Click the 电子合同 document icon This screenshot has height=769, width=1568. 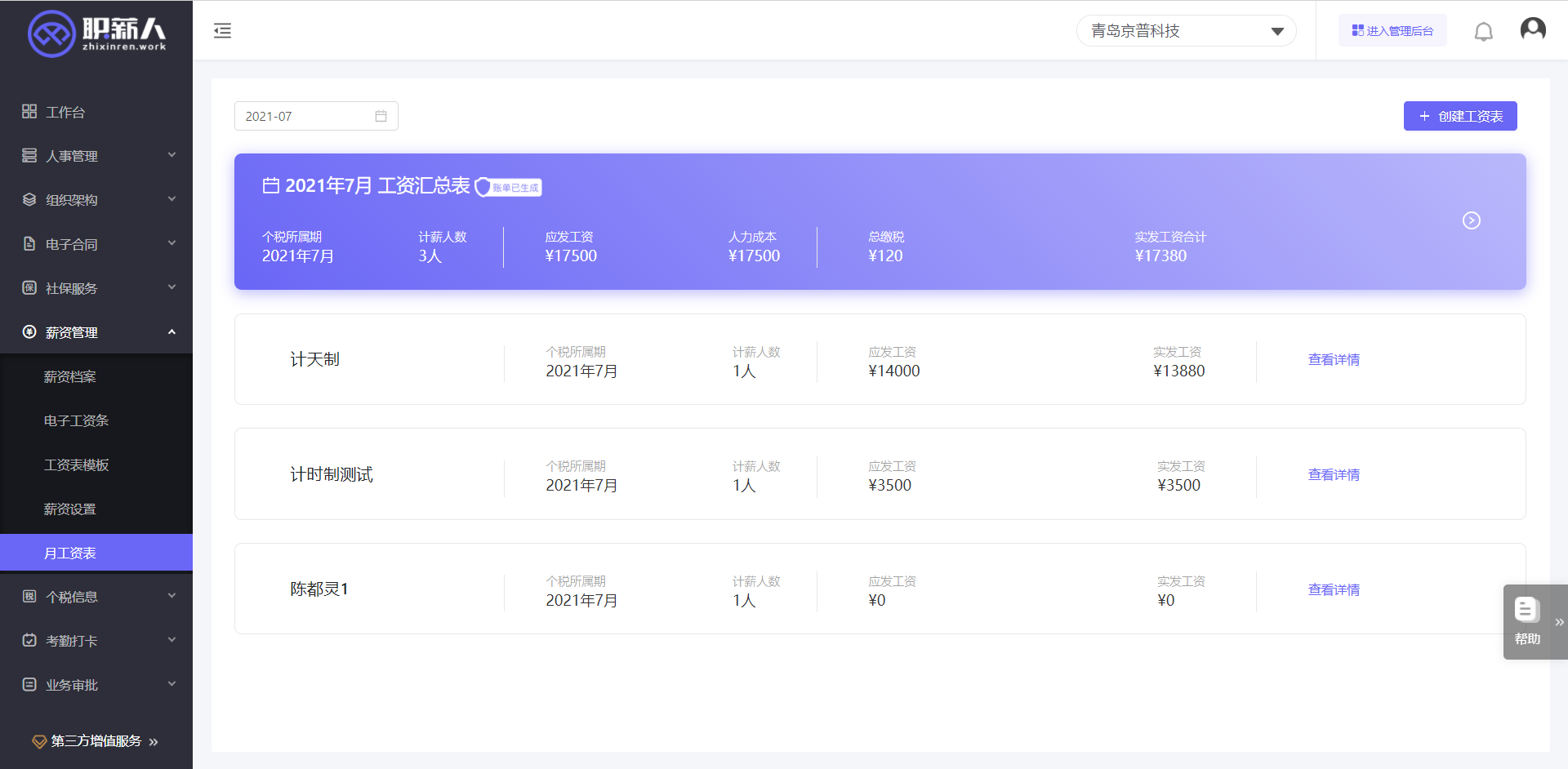point(29,243)
